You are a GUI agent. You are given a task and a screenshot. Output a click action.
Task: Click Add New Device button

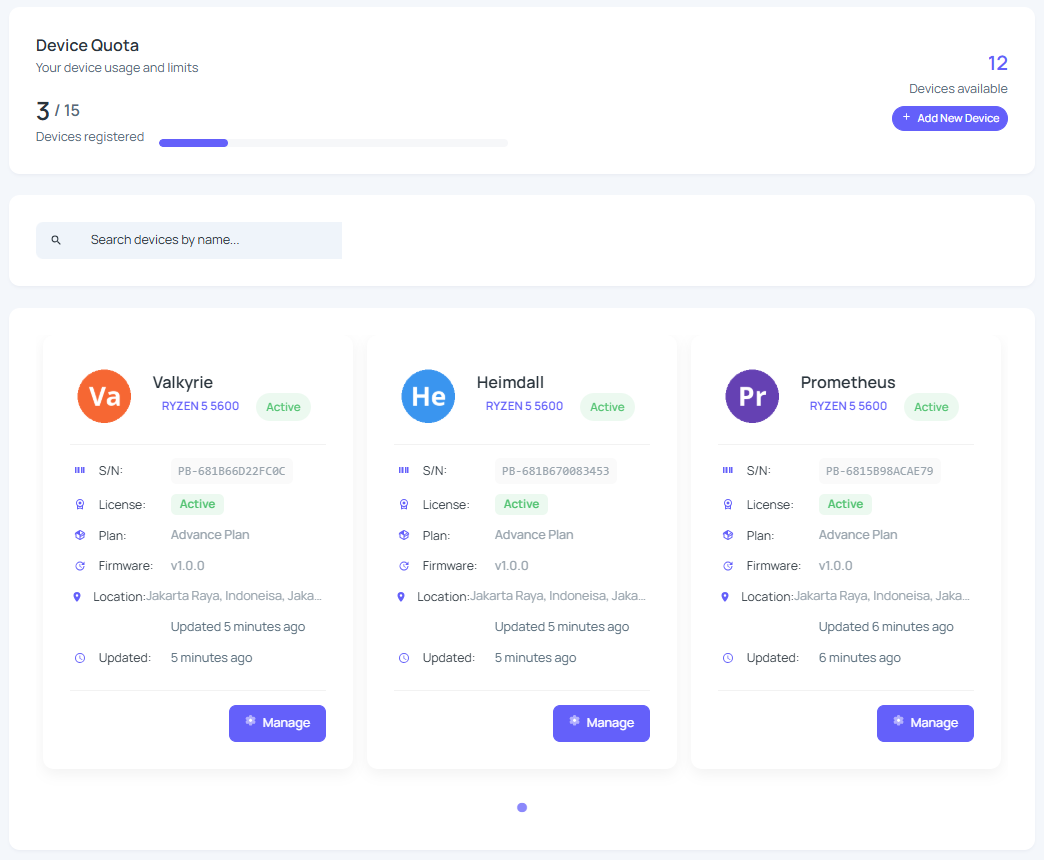949,118
